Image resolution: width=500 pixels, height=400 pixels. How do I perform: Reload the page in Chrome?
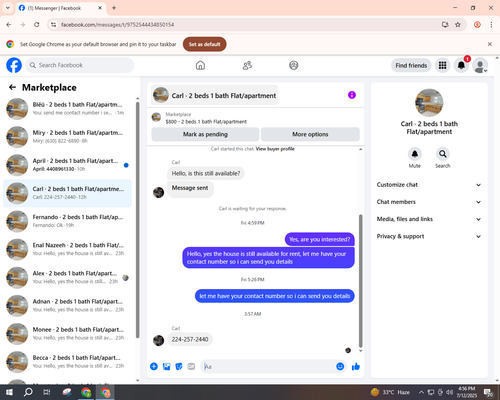pos(37,25)
